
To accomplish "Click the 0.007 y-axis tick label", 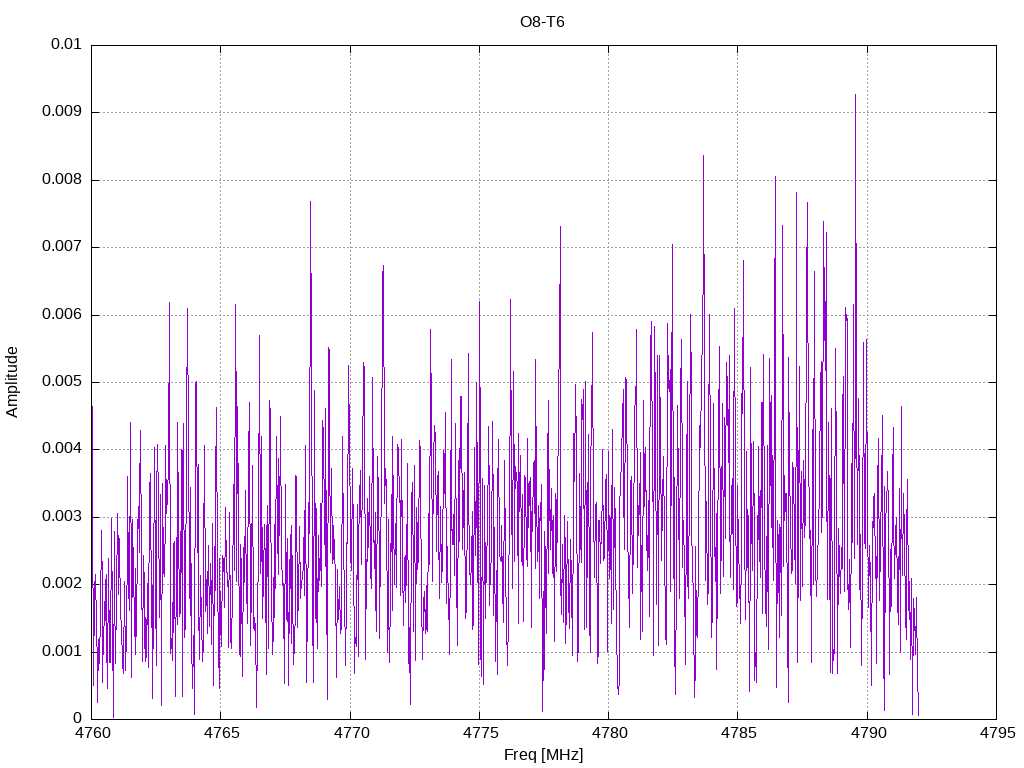I will pyautogui.click(x=62, y=246).
